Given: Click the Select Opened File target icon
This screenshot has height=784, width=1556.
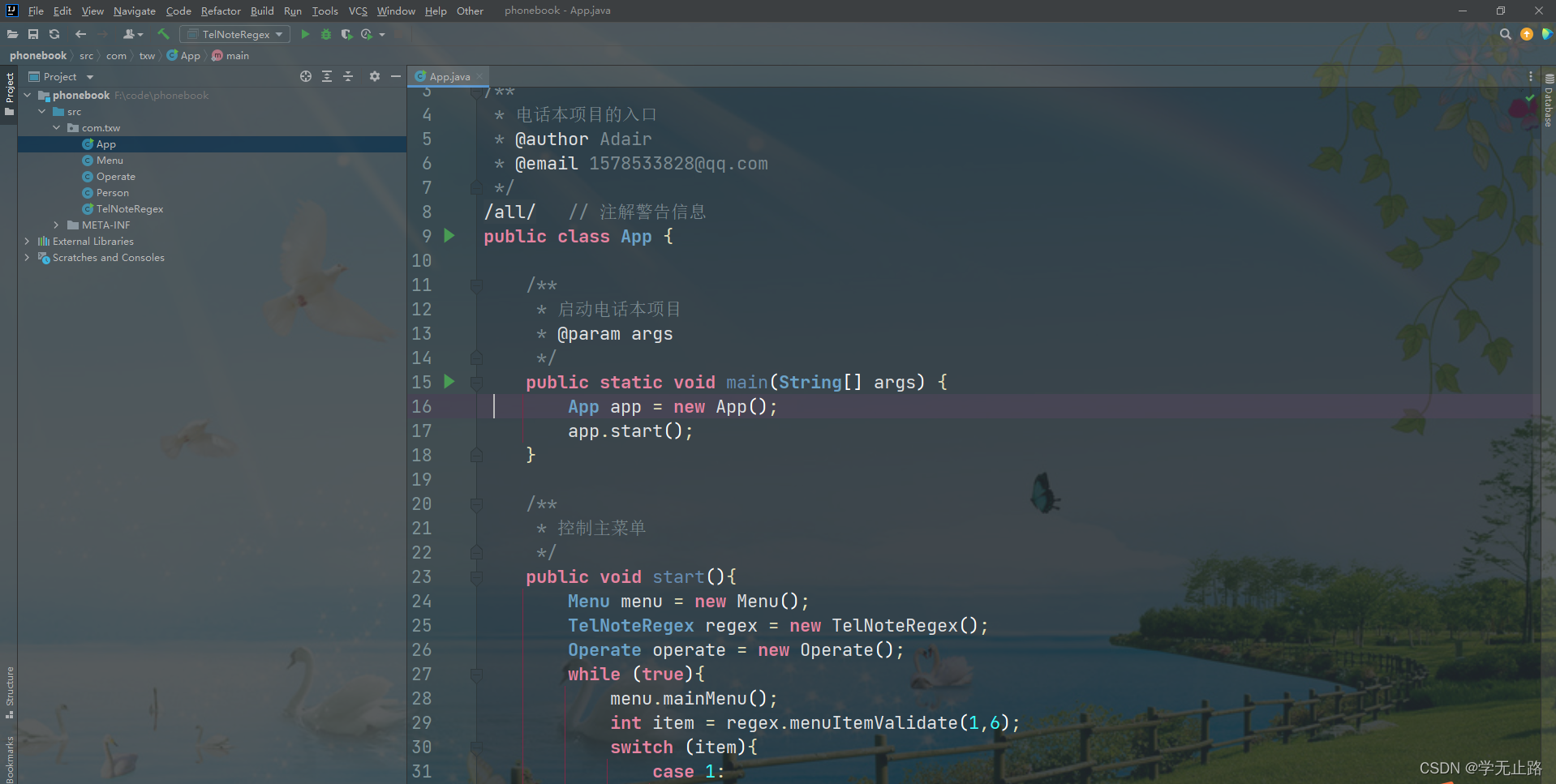Looking at the screenshot, I should 306,76.
